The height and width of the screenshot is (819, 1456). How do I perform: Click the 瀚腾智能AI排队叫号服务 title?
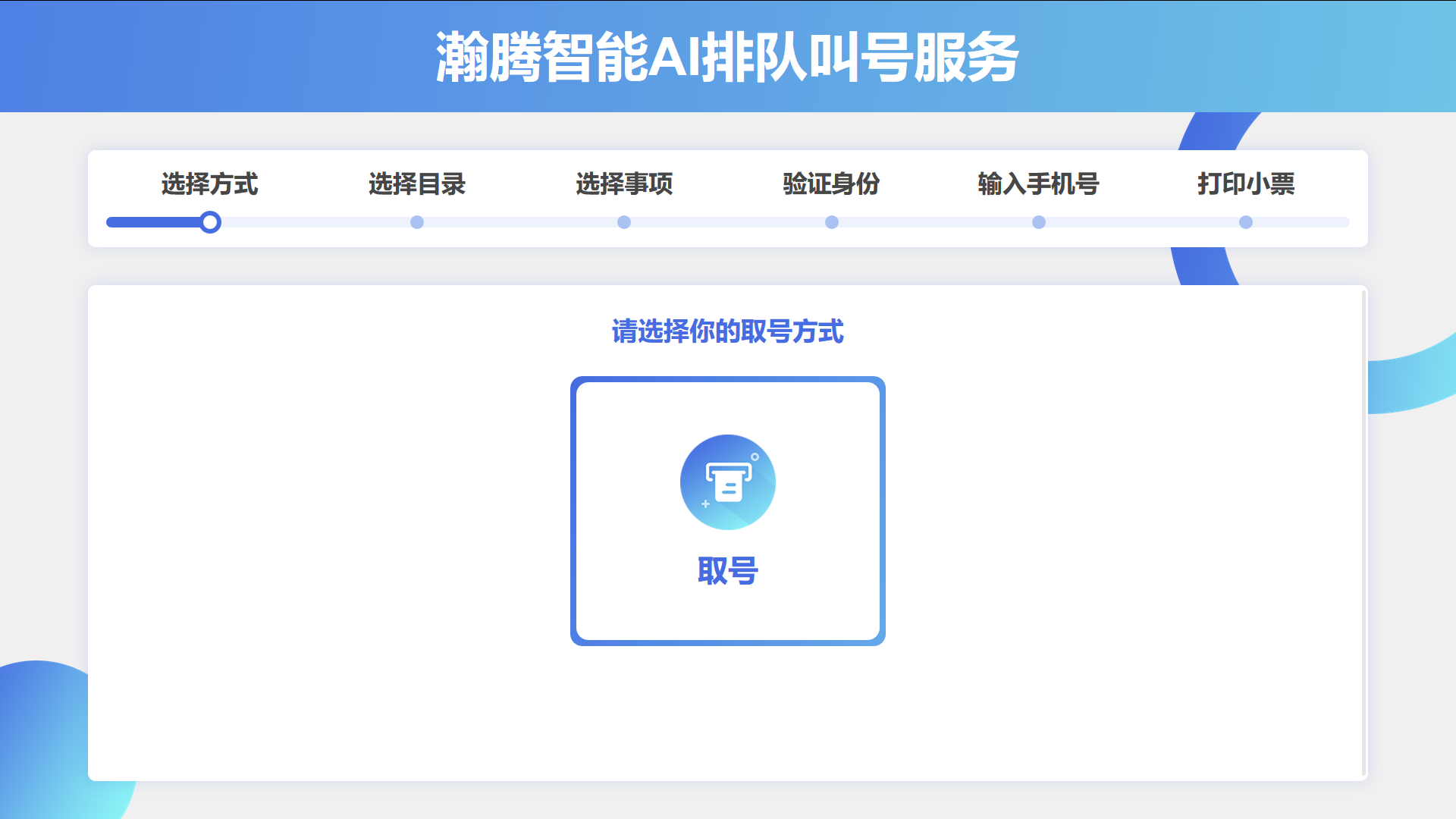tap(728, 57)
